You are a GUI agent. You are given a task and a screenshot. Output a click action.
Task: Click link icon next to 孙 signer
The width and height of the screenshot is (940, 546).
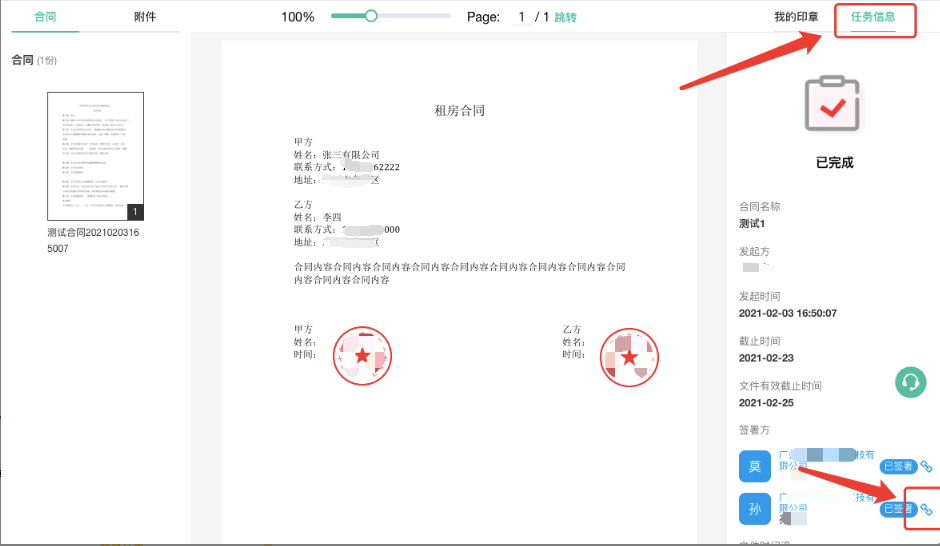tap(926, 510)
